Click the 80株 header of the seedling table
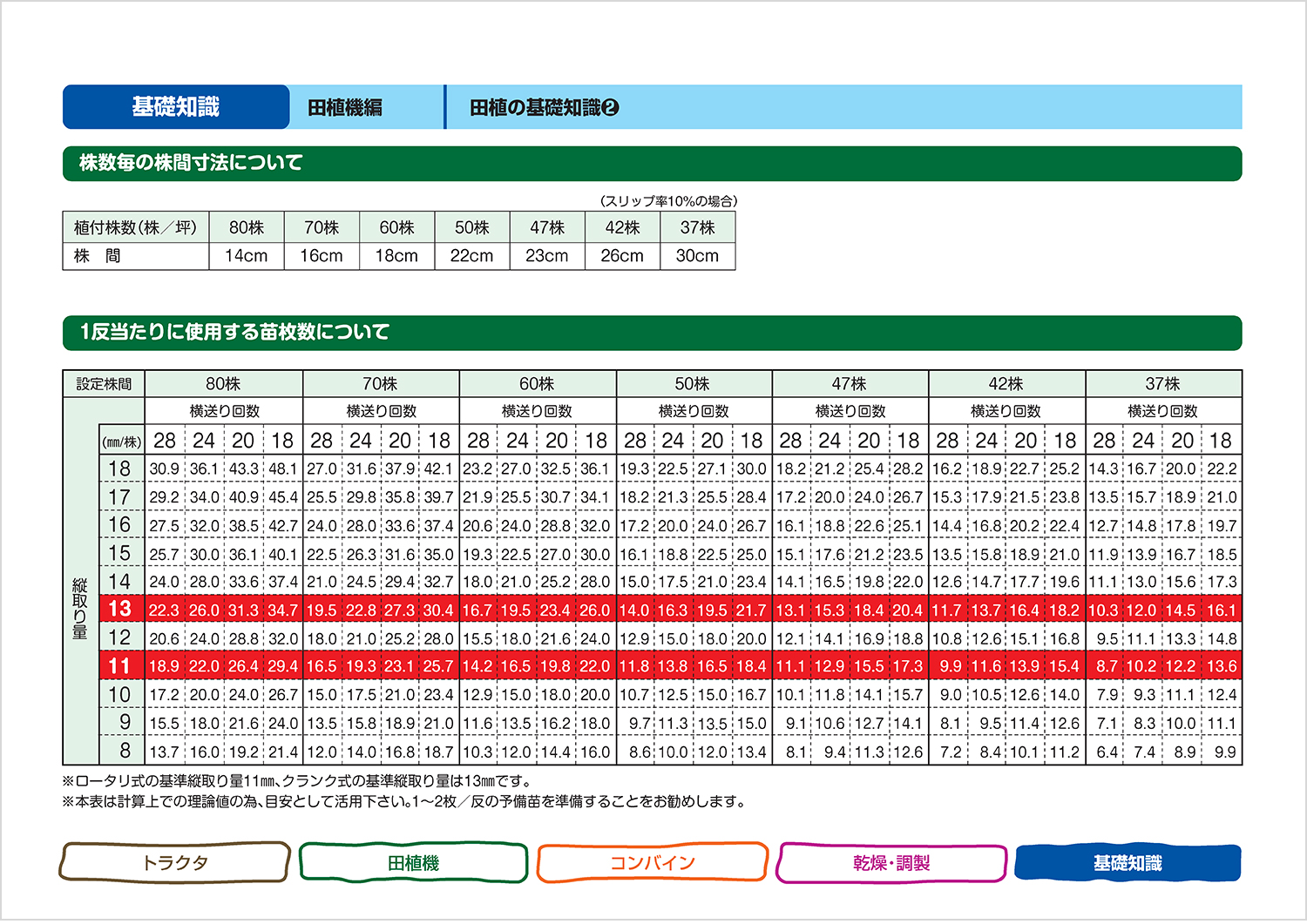The width and height of the screenshot is (1307, 924). [x=224, y=384]
